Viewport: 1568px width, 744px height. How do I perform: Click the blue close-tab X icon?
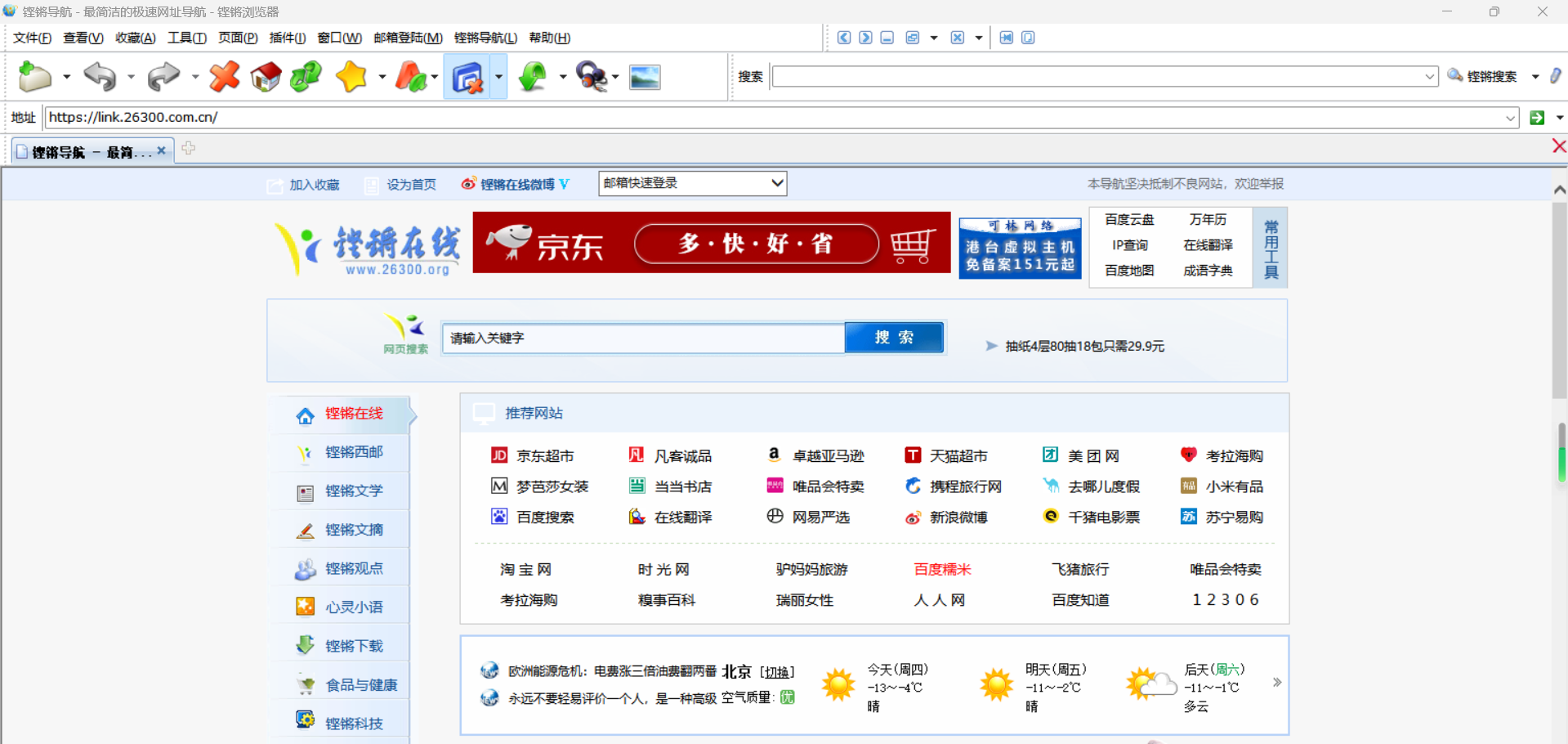(x=958, y=38)
